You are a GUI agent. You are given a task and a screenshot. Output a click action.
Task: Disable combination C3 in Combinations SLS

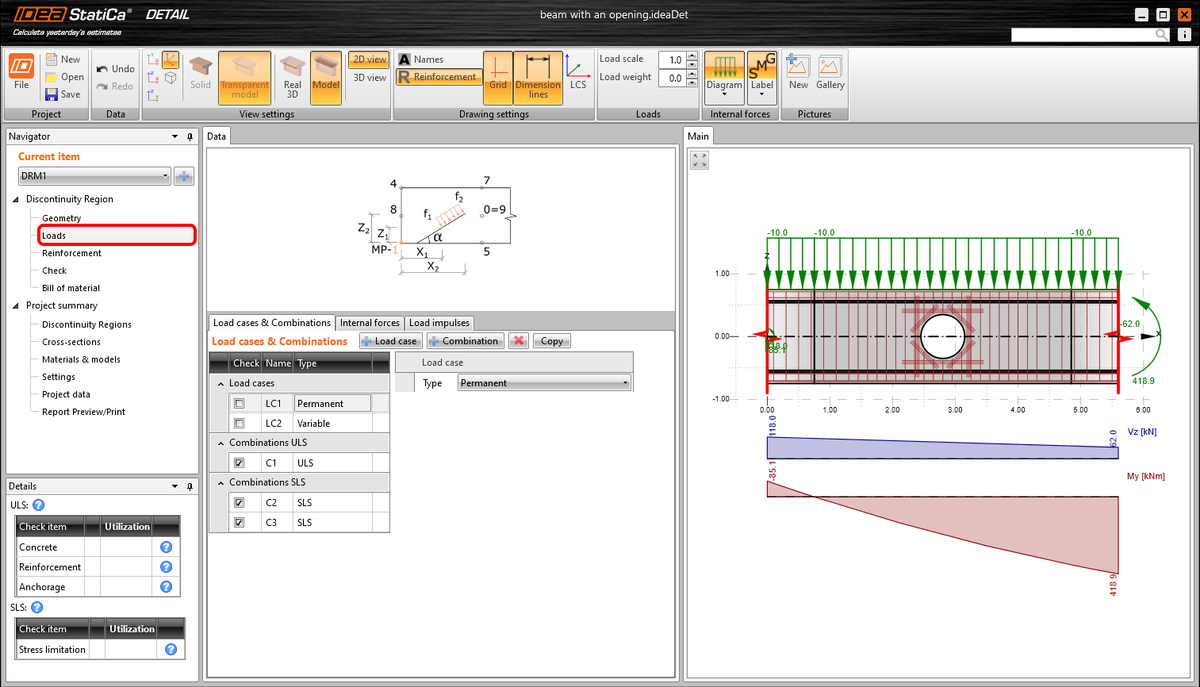point(239,522)
